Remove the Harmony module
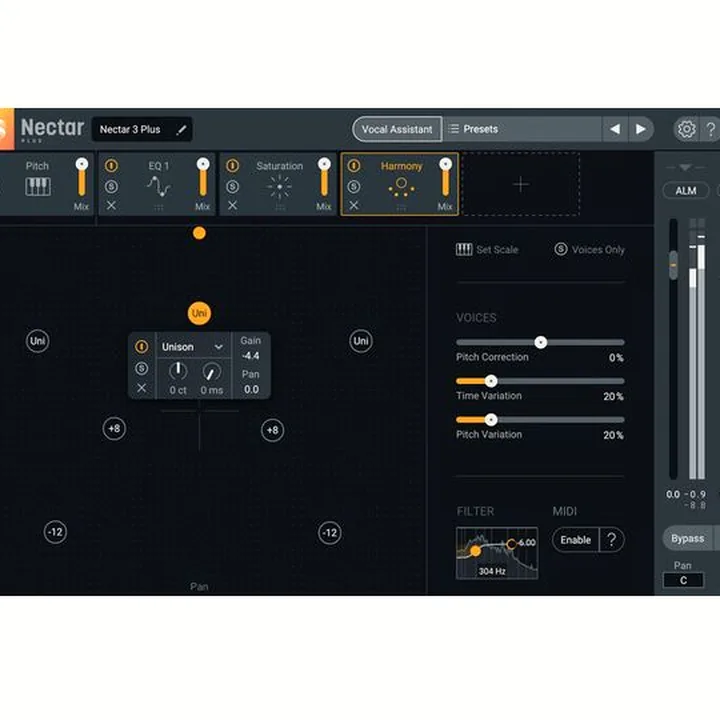The width and height of the screenshot is (720, 720). 354,205
